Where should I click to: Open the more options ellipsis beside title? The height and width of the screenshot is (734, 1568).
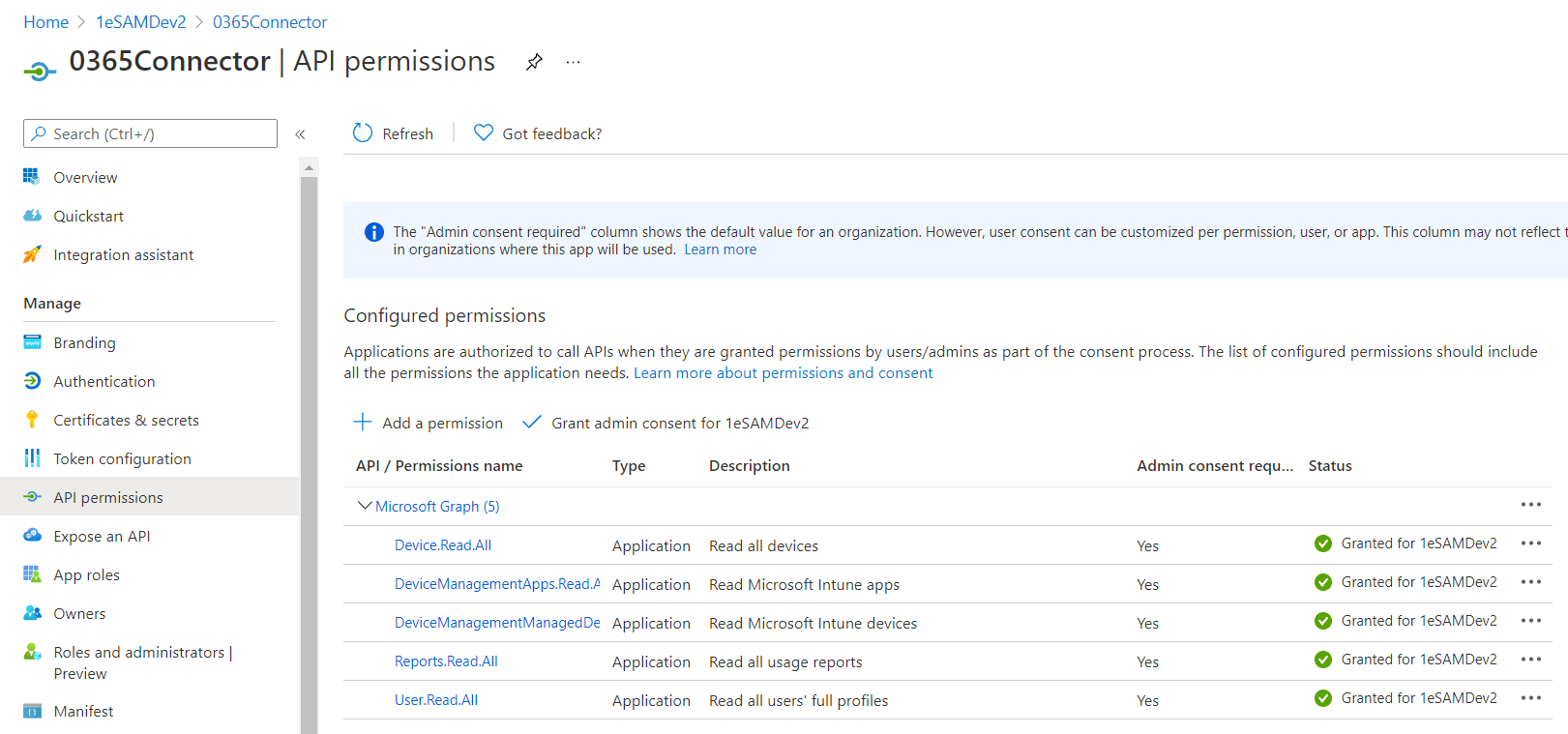574,62
